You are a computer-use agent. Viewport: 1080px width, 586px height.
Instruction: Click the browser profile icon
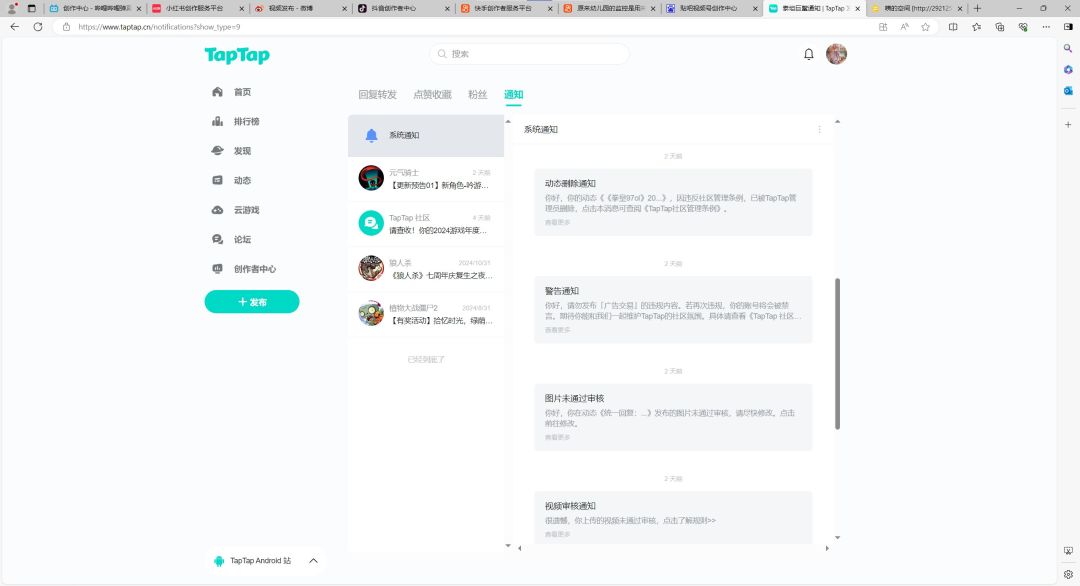(x=12, y=8)
